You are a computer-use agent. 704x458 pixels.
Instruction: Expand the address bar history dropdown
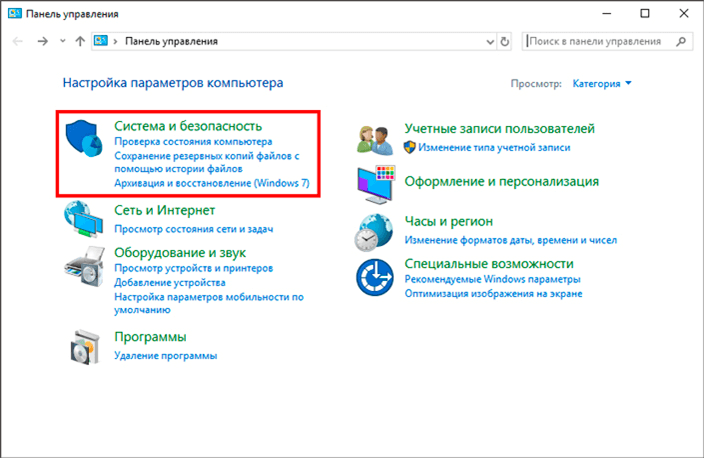click(490, 42)
